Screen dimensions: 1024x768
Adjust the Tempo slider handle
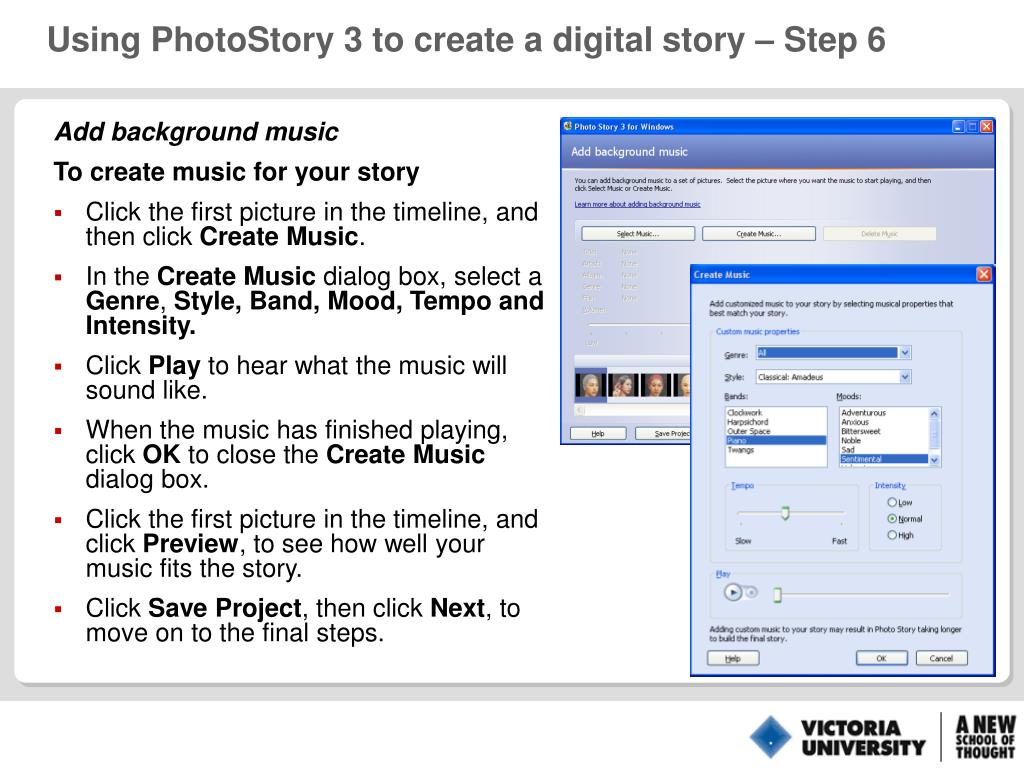tap(785, 513)
